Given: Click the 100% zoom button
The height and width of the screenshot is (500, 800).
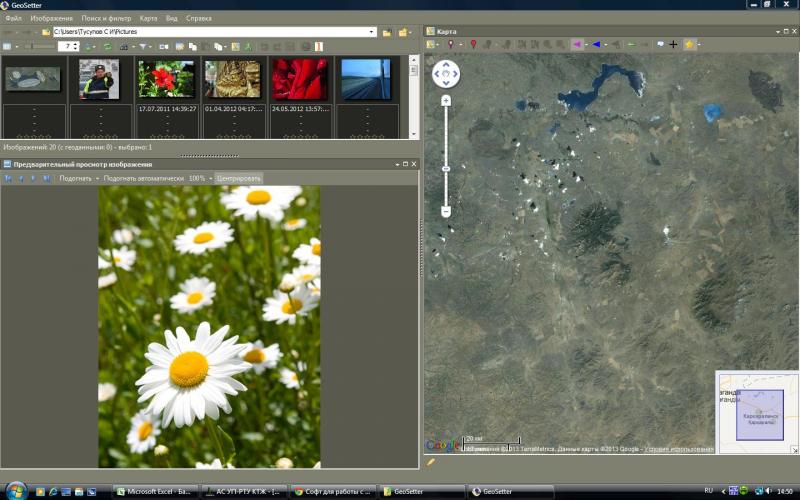Looking at the screenshot, I should pyautogui.click(x=196, y=179).
